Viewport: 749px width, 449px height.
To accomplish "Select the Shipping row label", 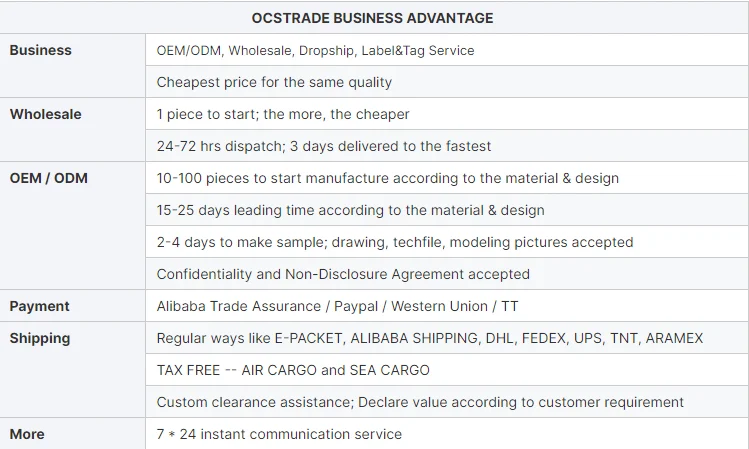I will point(40,338).
